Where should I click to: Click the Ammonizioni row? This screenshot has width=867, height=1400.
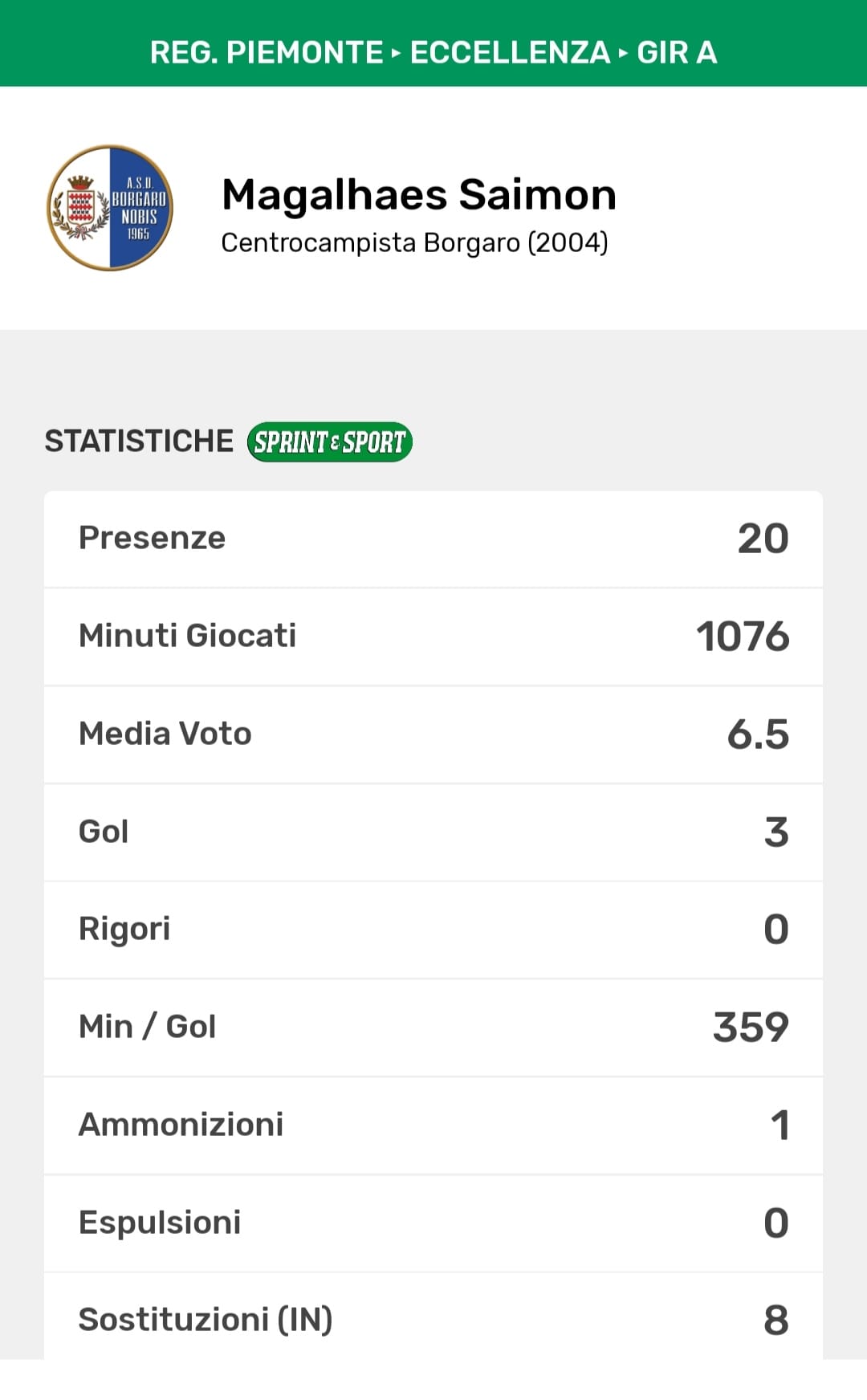click(x=433, y=1125)
